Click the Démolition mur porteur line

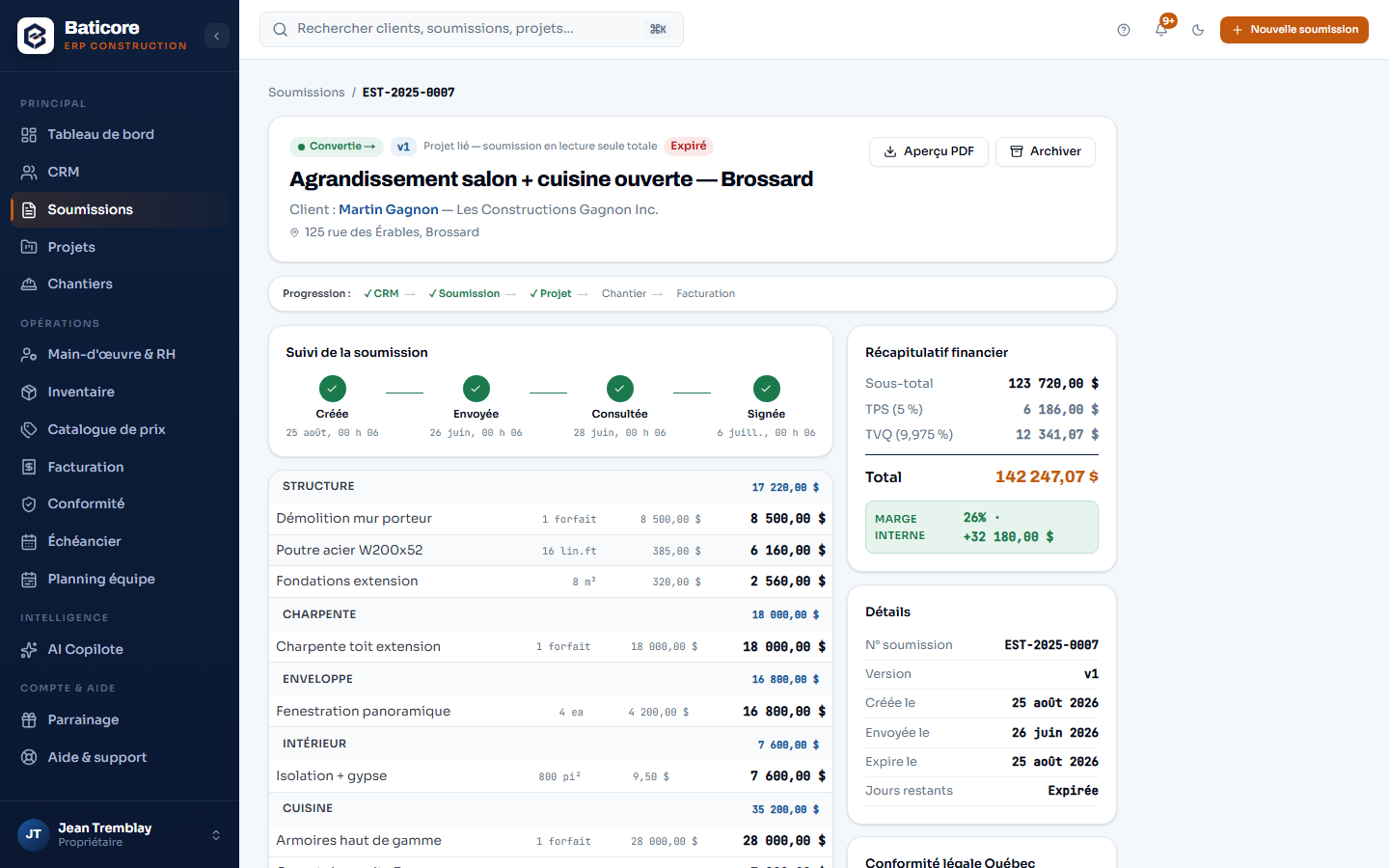551,519
